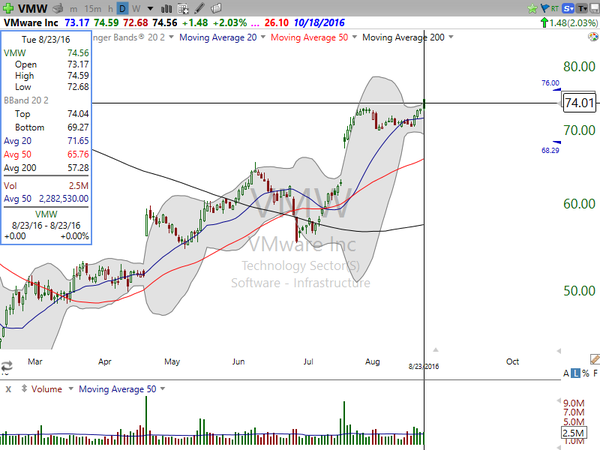Open the Moving Average 20 dropdown arrow

pos(263,37)
